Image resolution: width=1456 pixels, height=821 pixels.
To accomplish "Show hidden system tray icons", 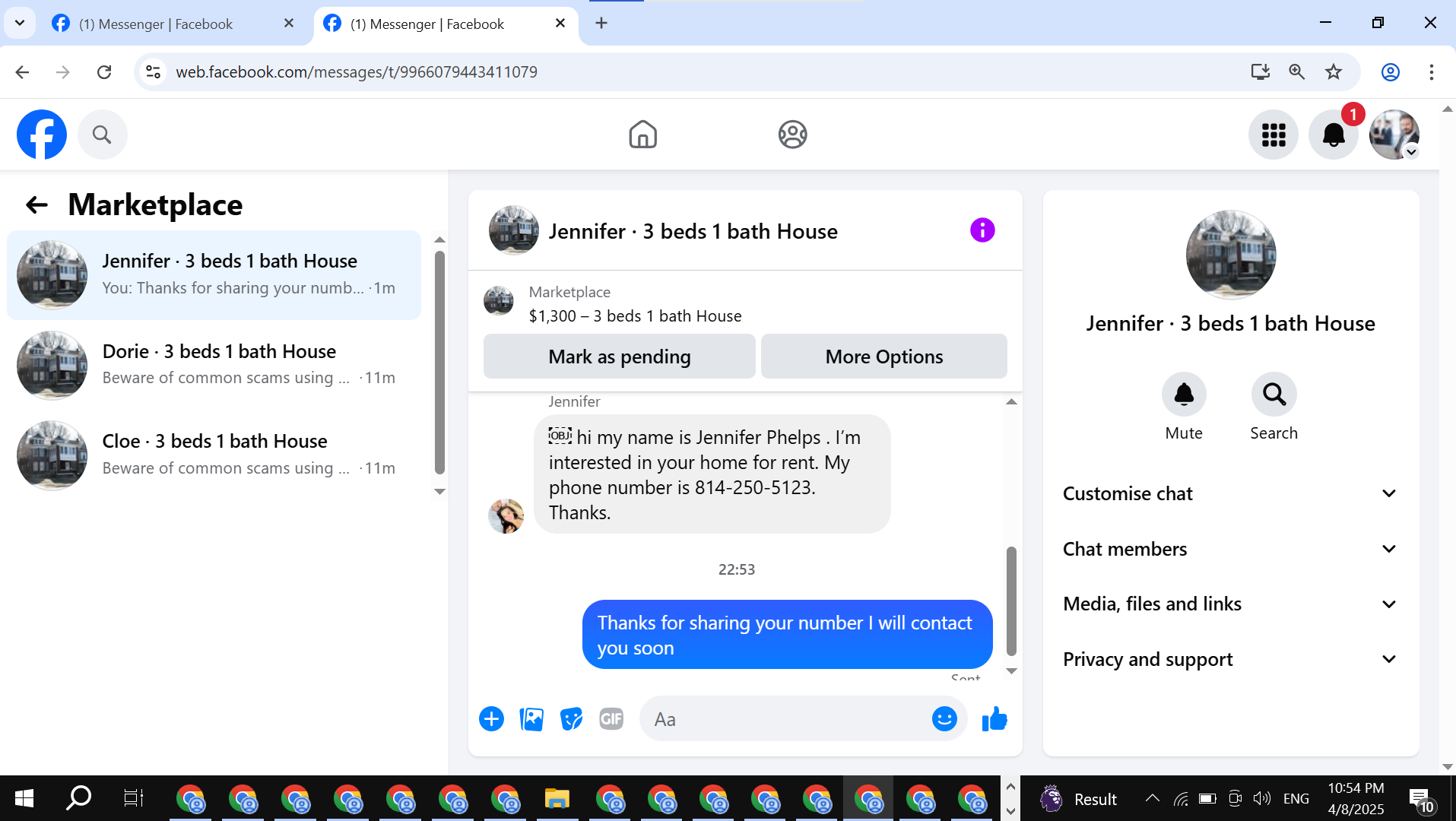I will pos(1153,798).
